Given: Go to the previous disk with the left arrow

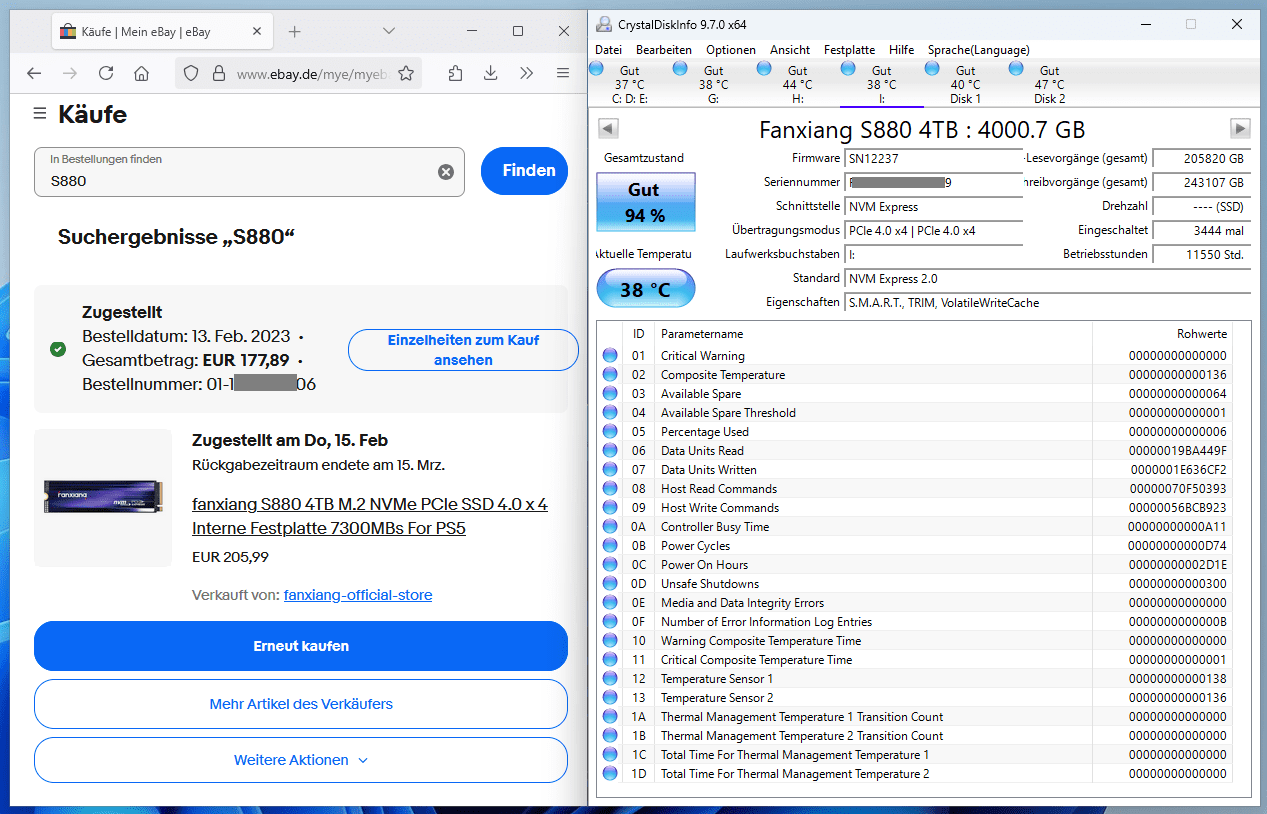Looking at the screenshot, I should 608,128.
